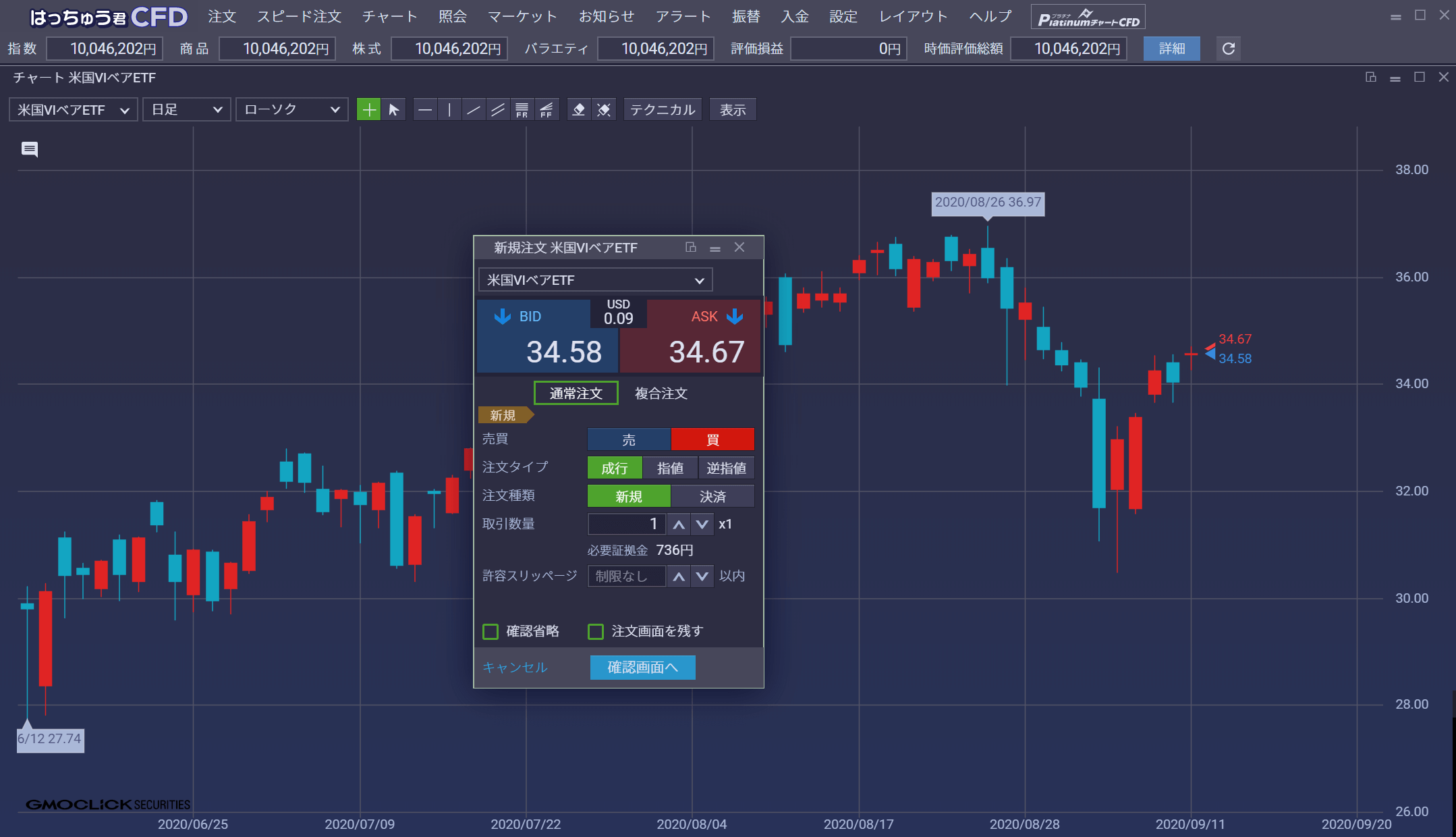Increase allowed slippage with up arrow
Viewport: 1456px width, 837px height.
click(679, 576)
